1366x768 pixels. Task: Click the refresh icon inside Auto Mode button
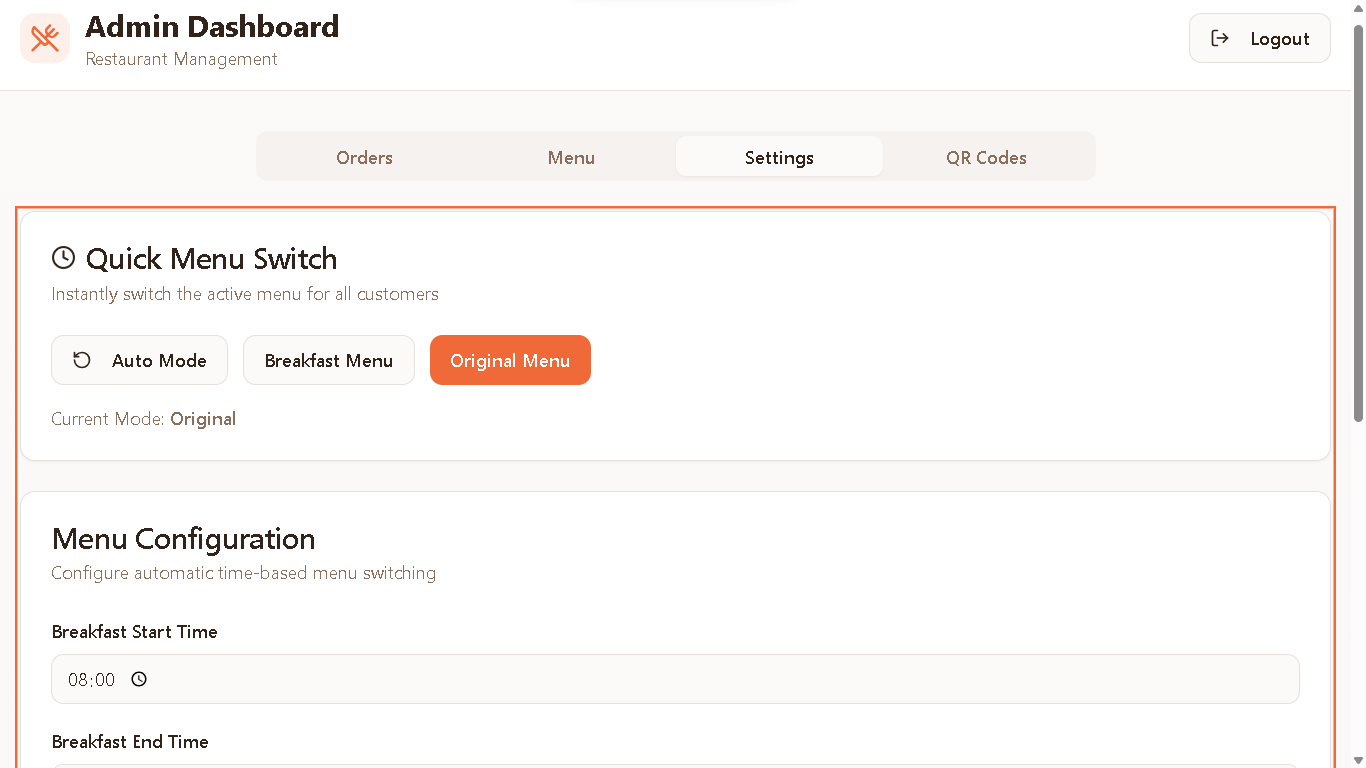pos(81,359)
